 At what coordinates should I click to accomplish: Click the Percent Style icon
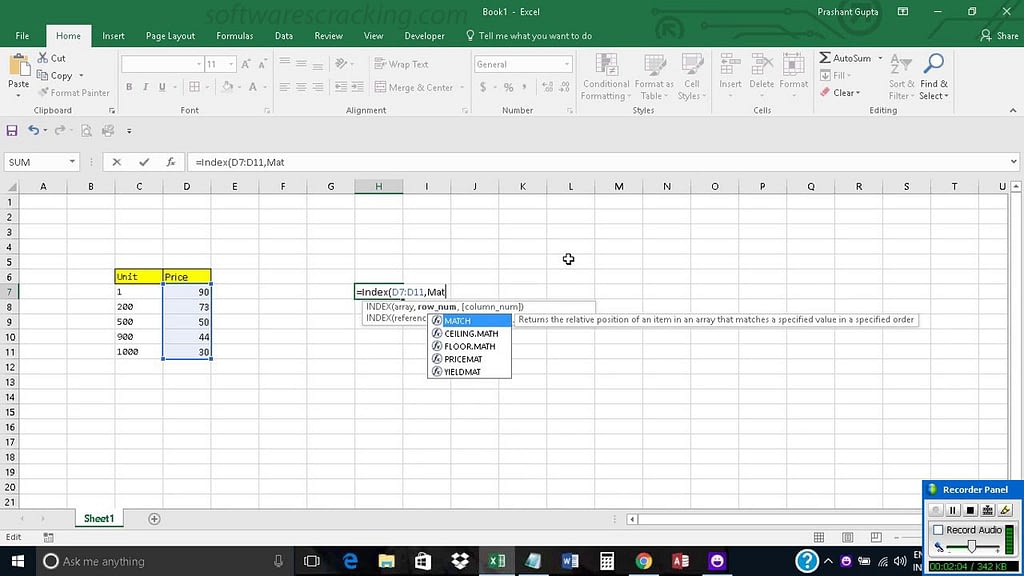click(508, 88)
